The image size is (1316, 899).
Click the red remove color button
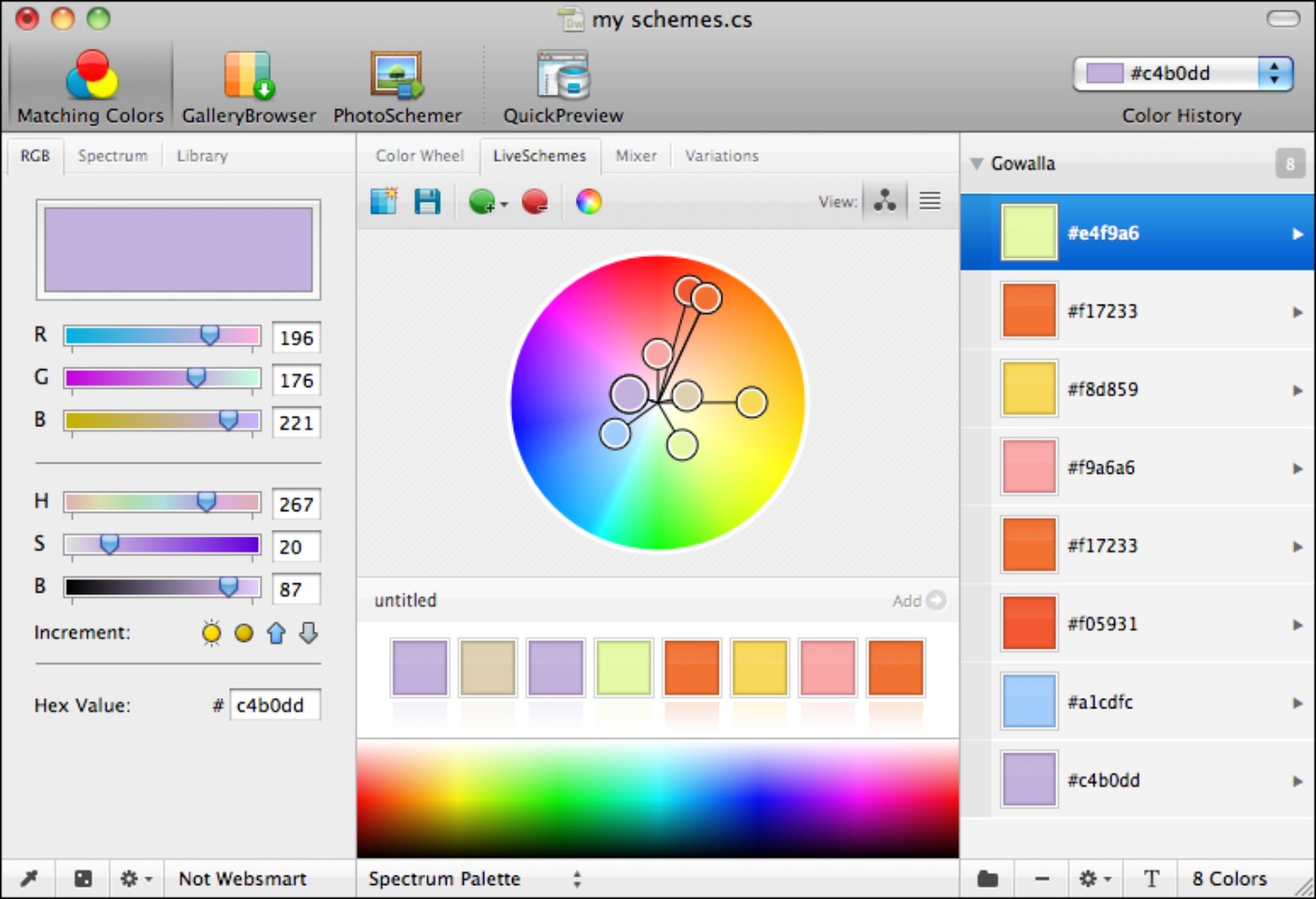tap(535, 202)
